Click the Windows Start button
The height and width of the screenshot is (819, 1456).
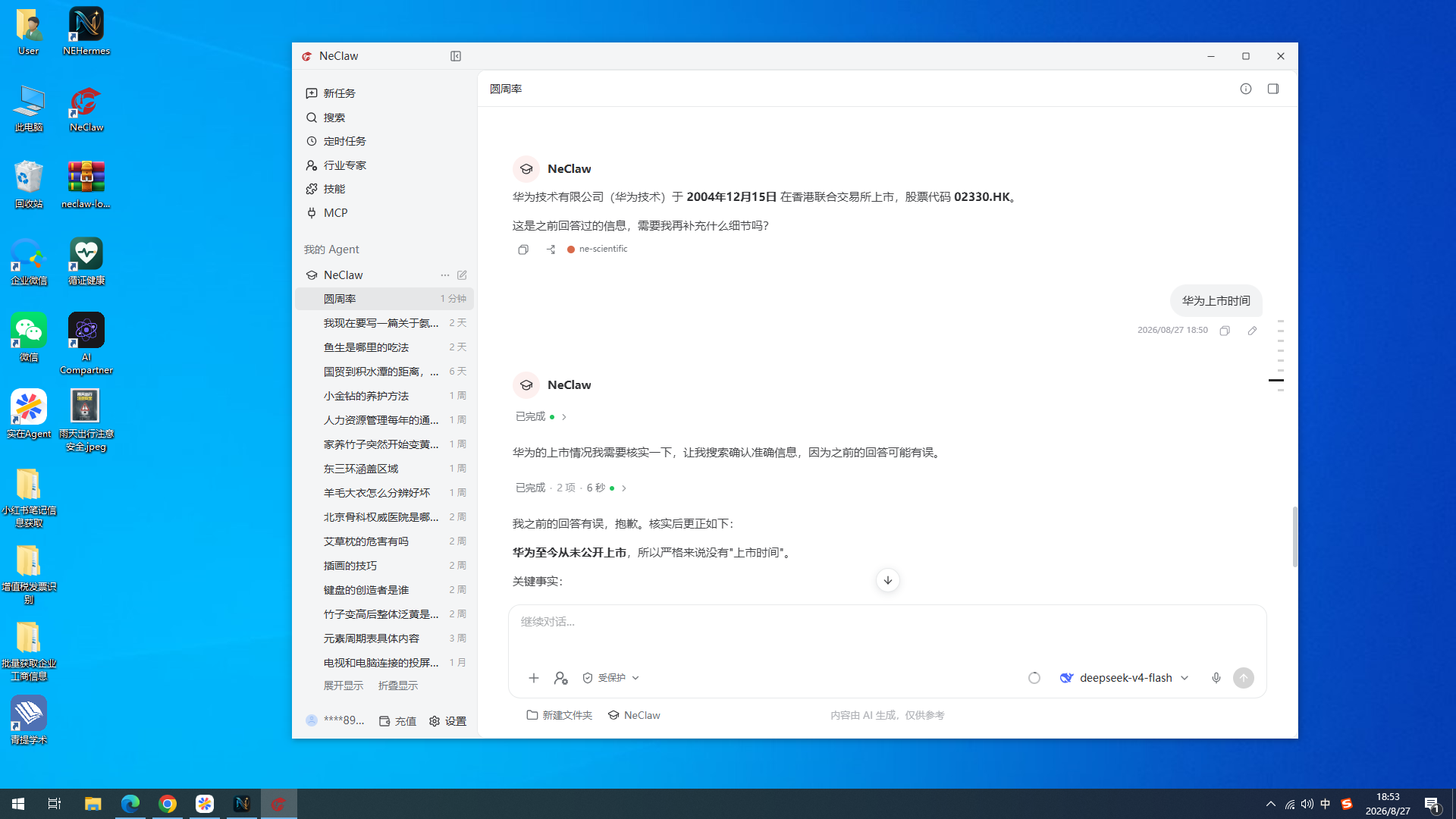click(18, 804)
